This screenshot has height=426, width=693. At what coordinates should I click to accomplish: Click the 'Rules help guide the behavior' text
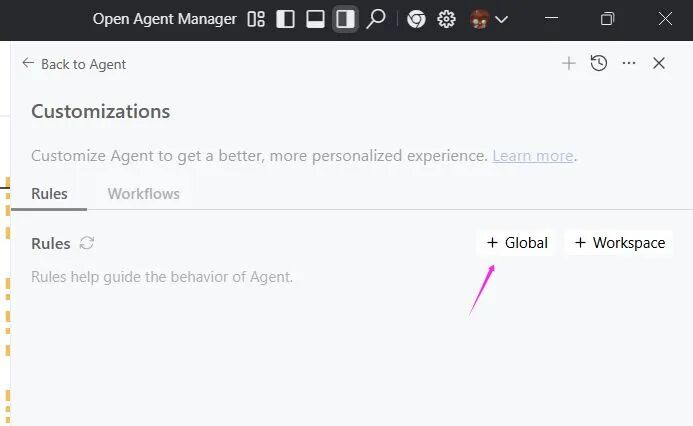162,277
